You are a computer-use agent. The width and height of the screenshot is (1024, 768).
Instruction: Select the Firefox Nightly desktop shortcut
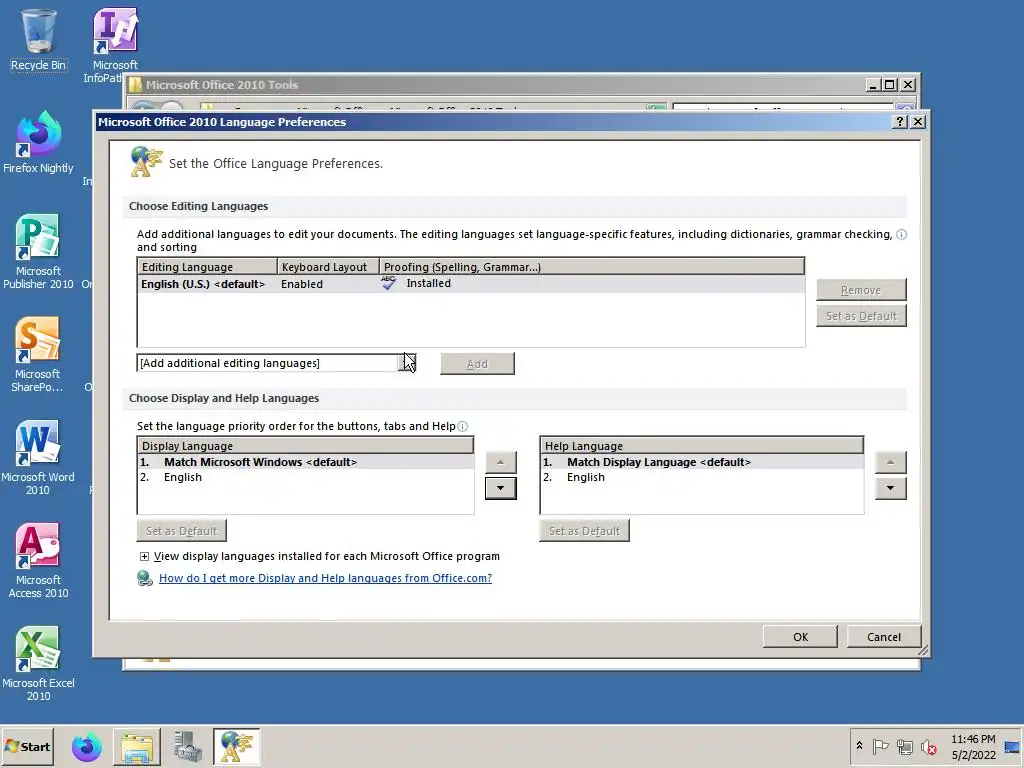[x=38, y=142]
